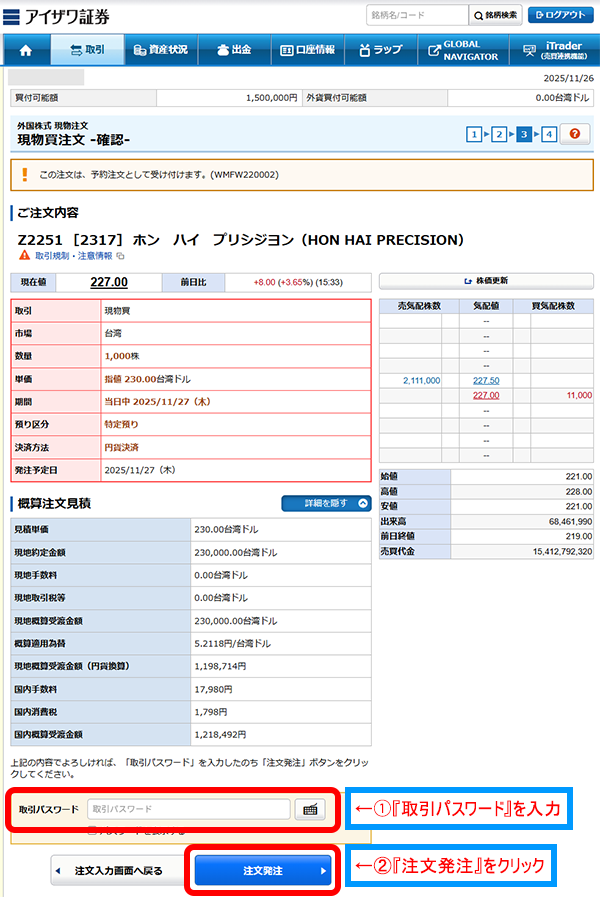600x897 pixels.
Task: Select the 特定預り value
Action: [121, 424]
